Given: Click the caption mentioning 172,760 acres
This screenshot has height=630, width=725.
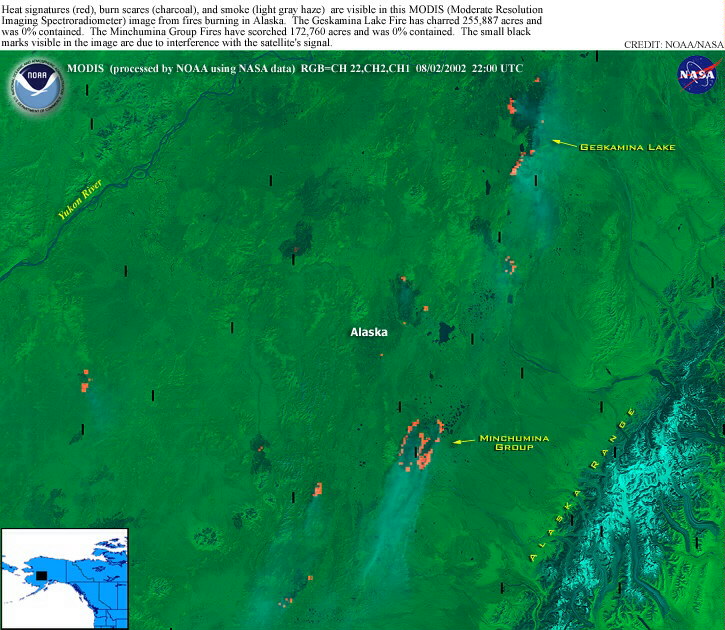Looking at the screenshot, I should click(322, 31).
